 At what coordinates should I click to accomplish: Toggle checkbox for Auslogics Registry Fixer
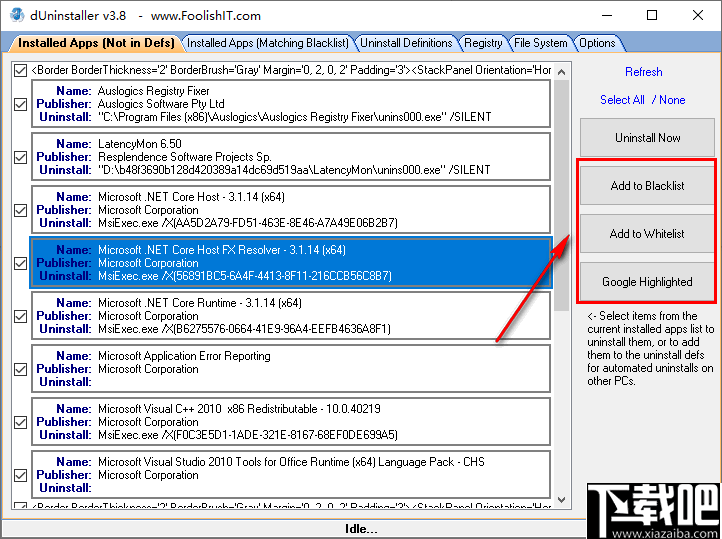tap(20, 104)
